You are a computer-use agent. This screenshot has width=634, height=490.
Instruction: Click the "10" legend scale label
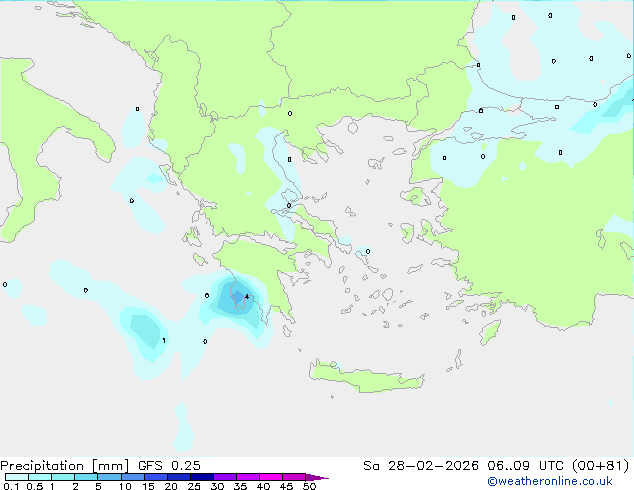tap(125, 486)
